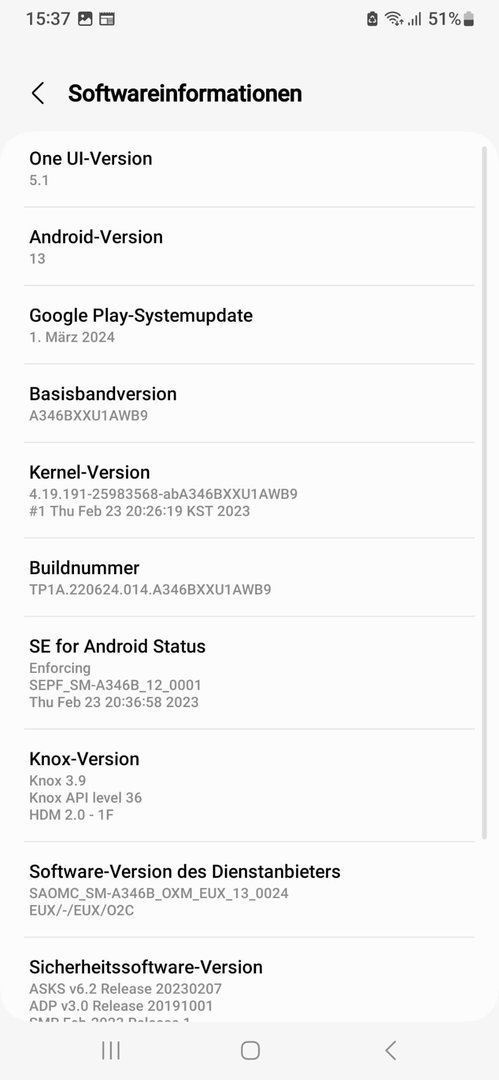Select Software-Version des Dienstanbieters
The height and width of the screenshot is (1080, 499).
[x=250, y=890]
